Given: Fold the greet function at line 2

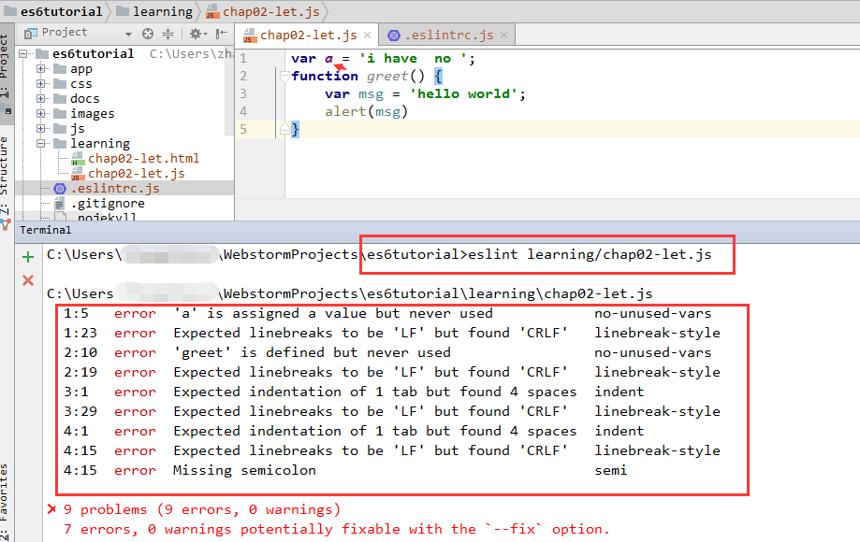Looking at the screenshot, I should 284,76.
